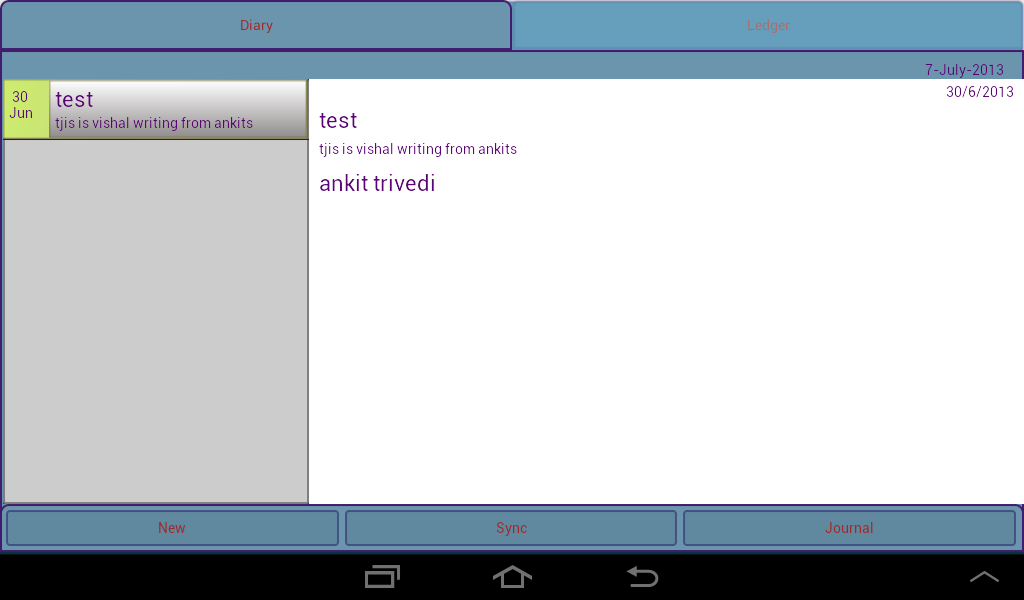
Task: Tap the recent apps icon
Action: click(381, 577)
